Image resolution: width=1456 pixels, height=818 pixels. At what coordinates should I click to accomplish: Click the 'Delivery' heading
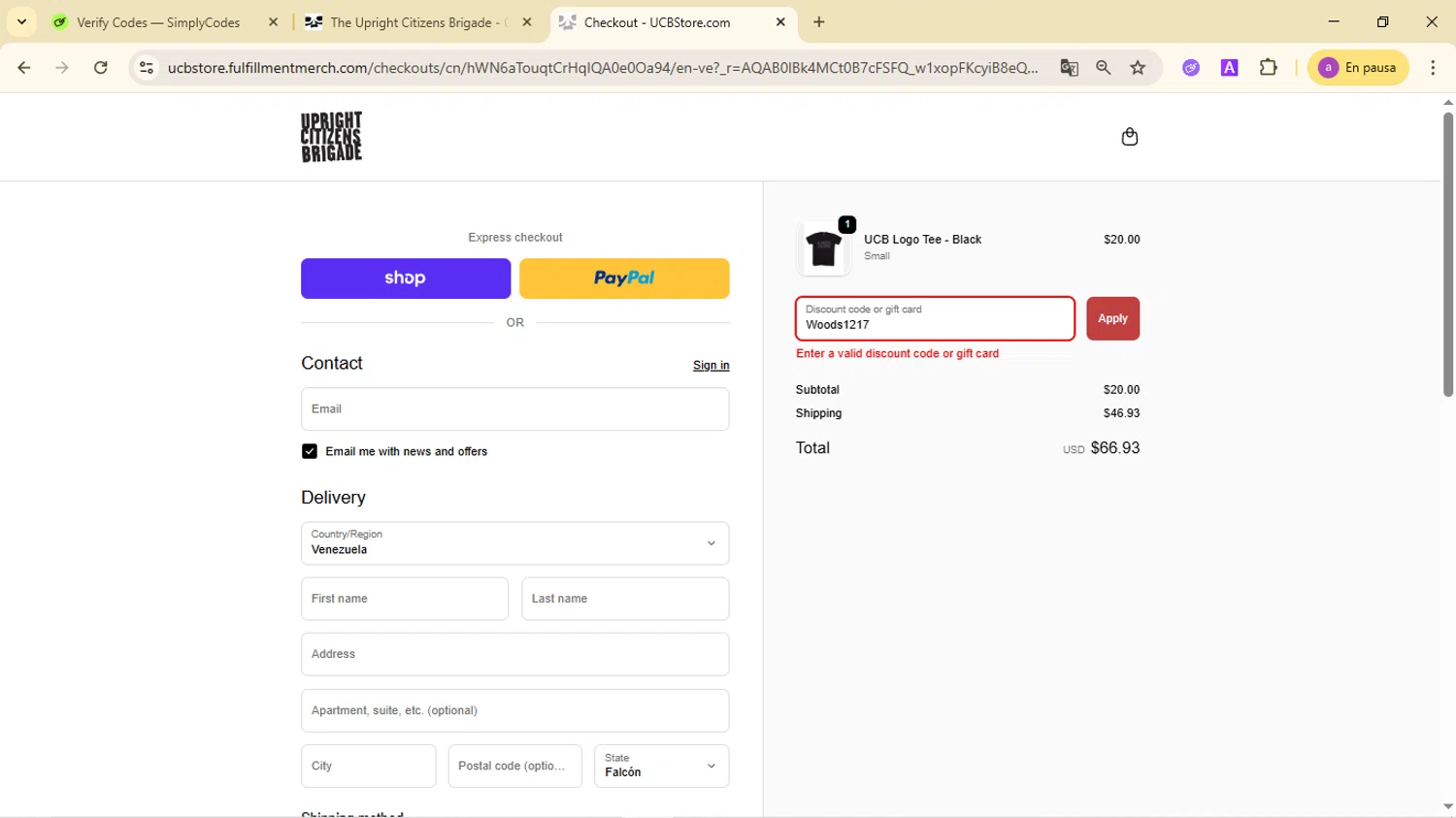pos(333,498)
